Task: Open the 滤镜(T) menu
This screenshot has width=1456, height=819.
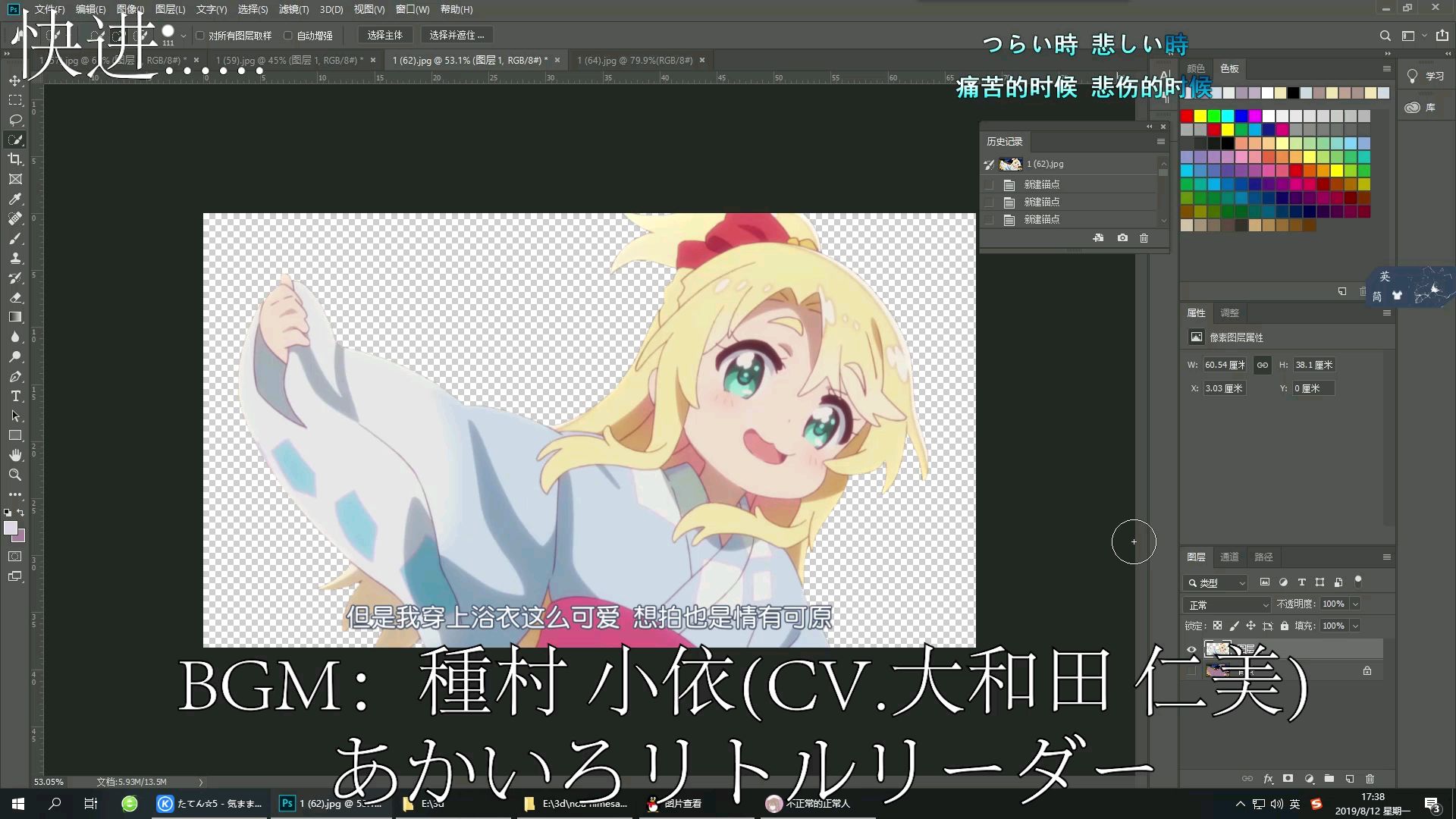Action: pyautogui.click(x=293, y=9)
